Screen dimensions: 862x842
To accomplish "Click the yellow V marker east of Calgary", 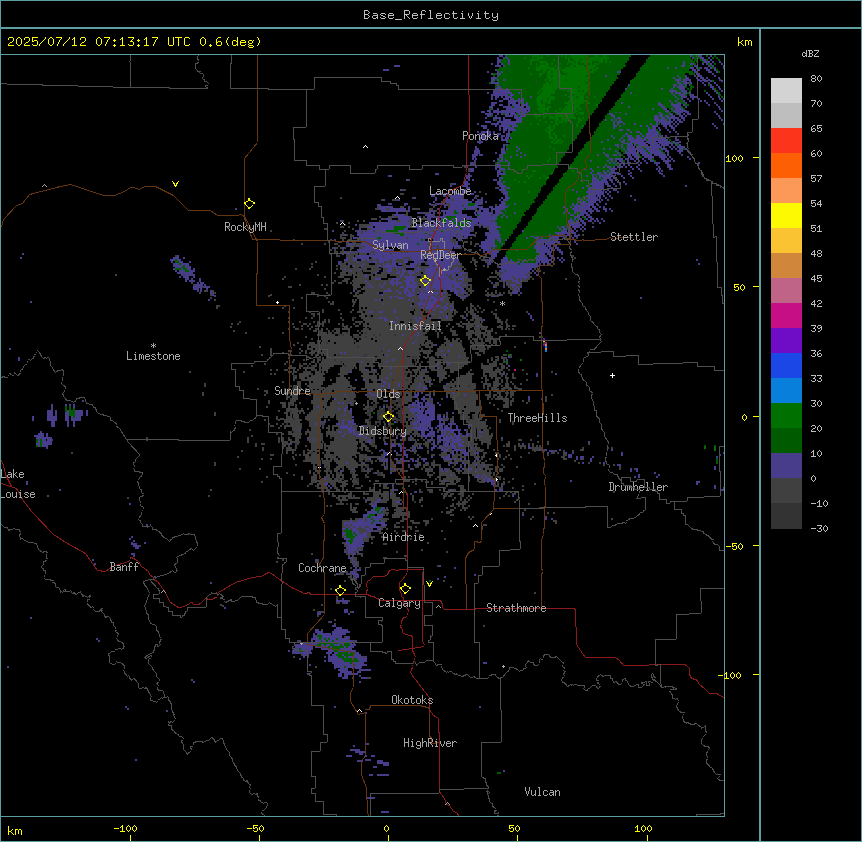I will [x=429, y=584].
